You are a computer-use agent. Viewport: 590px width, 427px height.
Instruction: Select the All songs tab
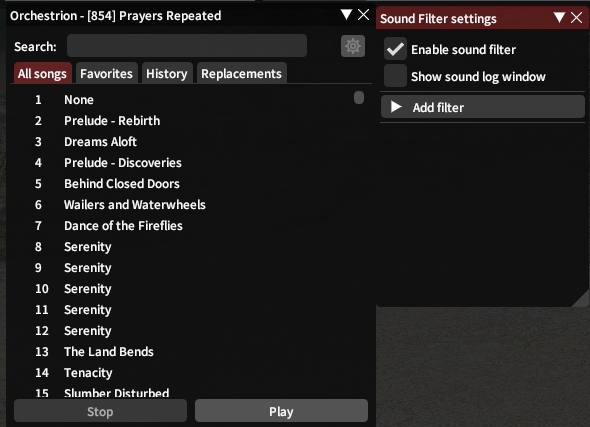pos(43,73)
